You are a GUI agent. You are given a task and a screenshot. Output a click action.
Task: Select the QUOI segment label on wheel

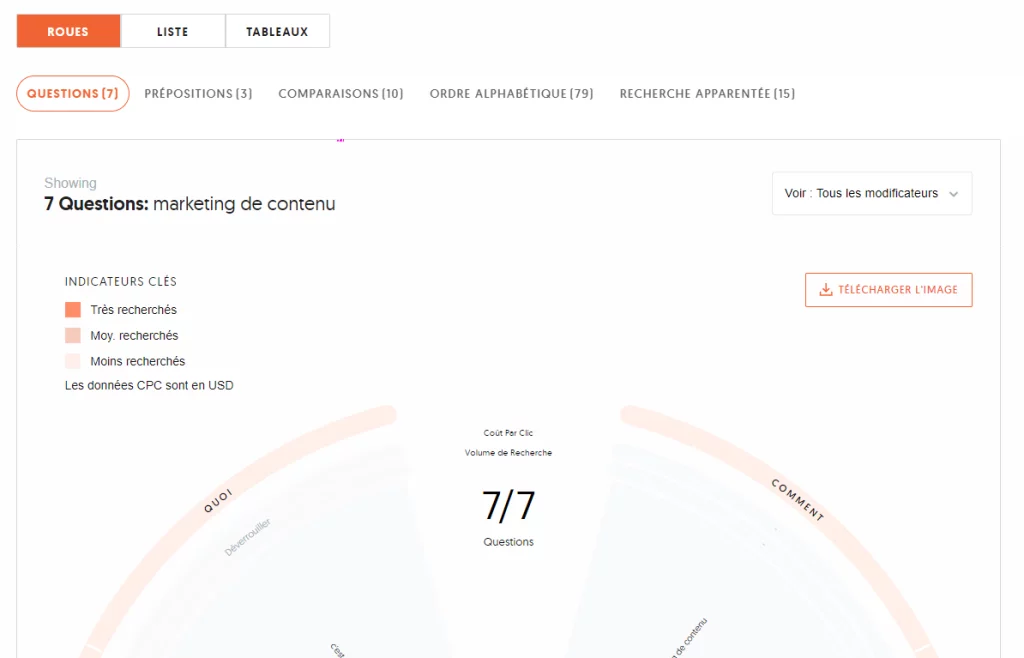[x=218, y=501]
